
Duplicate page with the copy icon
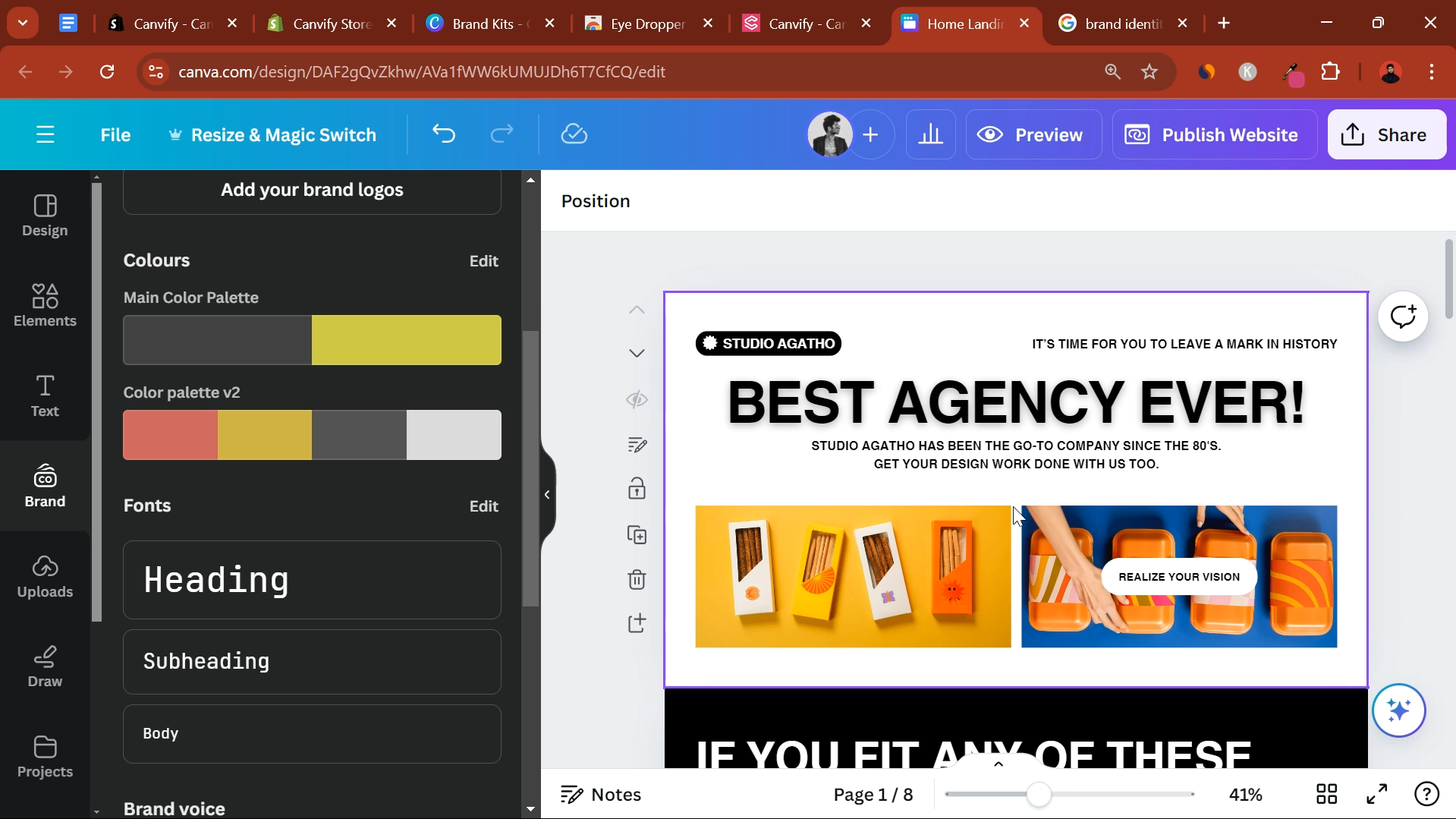(637, 535)
